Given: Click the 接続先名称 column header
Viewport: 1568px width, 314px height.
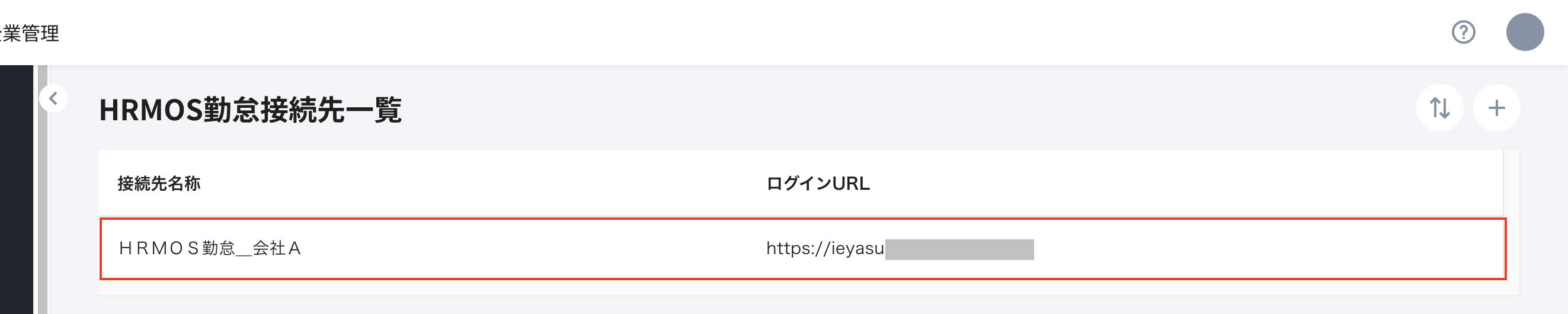Looking at the screenshot, I should click(159, 183).
